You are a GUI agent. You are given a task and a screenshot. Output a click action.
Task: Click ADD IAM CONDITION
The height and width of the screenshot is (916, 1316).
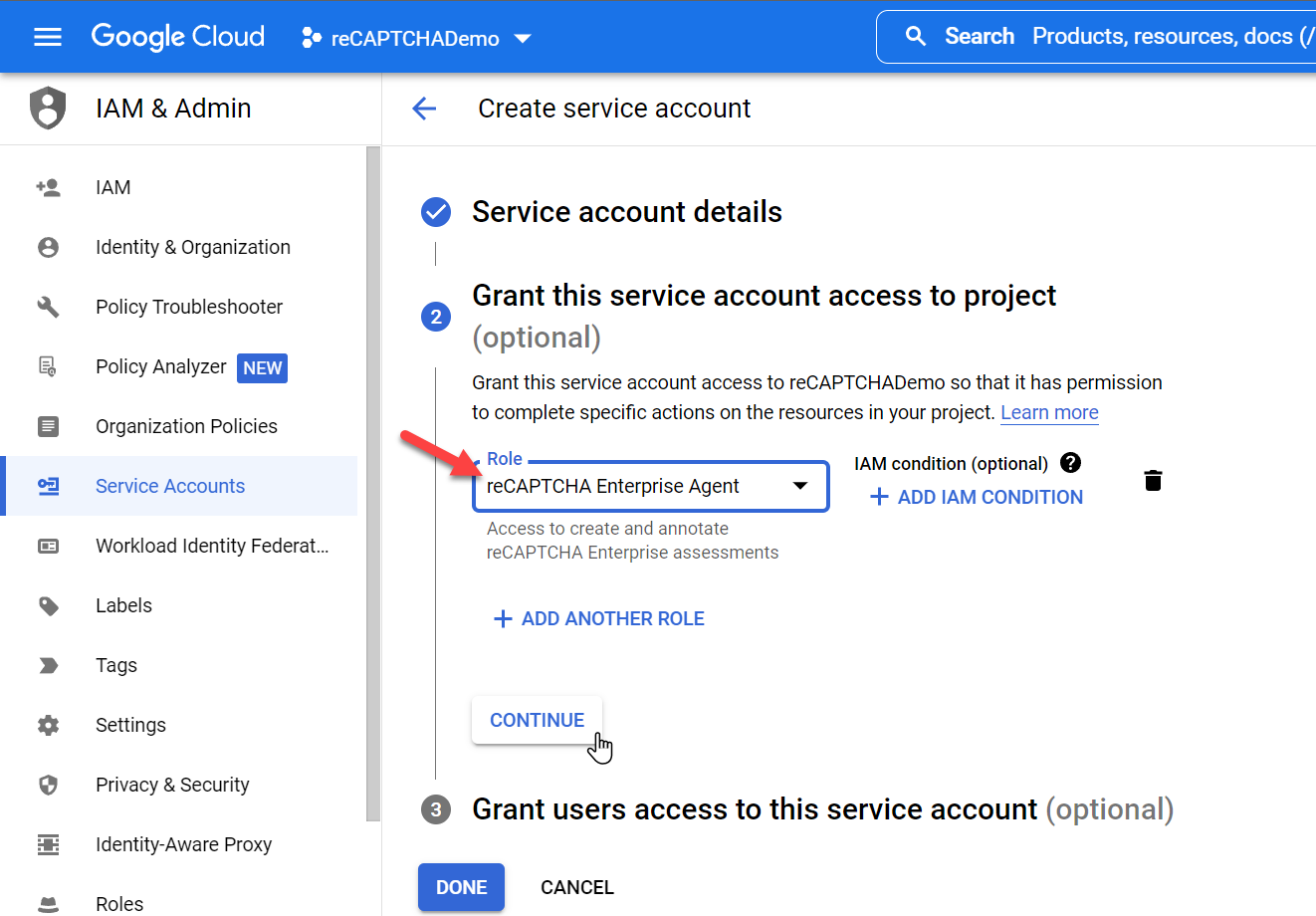click(977, 497)
